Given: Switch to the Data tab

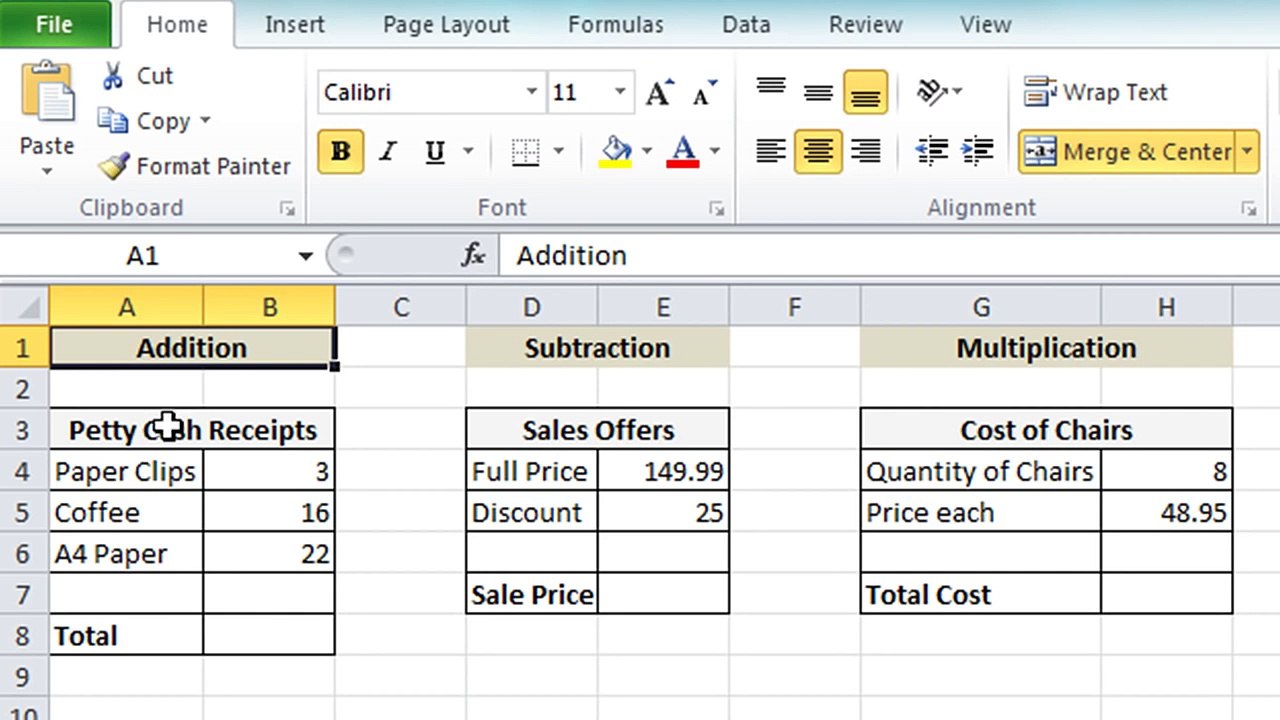Looking at the screenshot, I should click(x=746, y=25).
